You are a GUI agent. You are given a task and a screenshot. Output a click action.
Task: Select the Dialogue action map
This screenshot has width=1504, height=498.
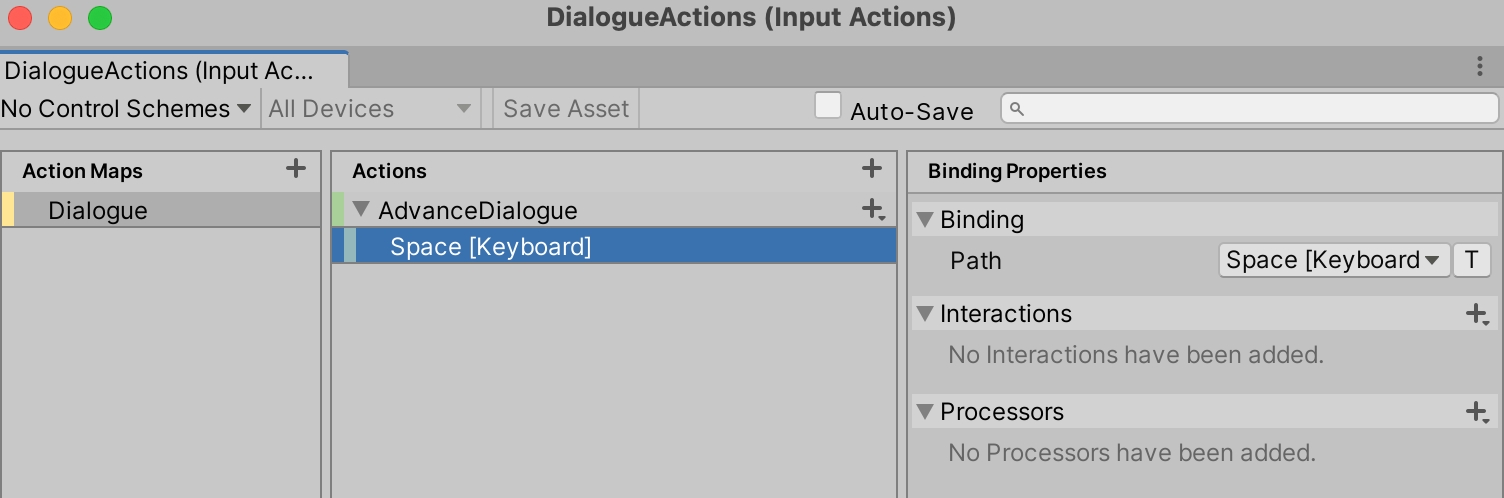[x=98, y=211]
